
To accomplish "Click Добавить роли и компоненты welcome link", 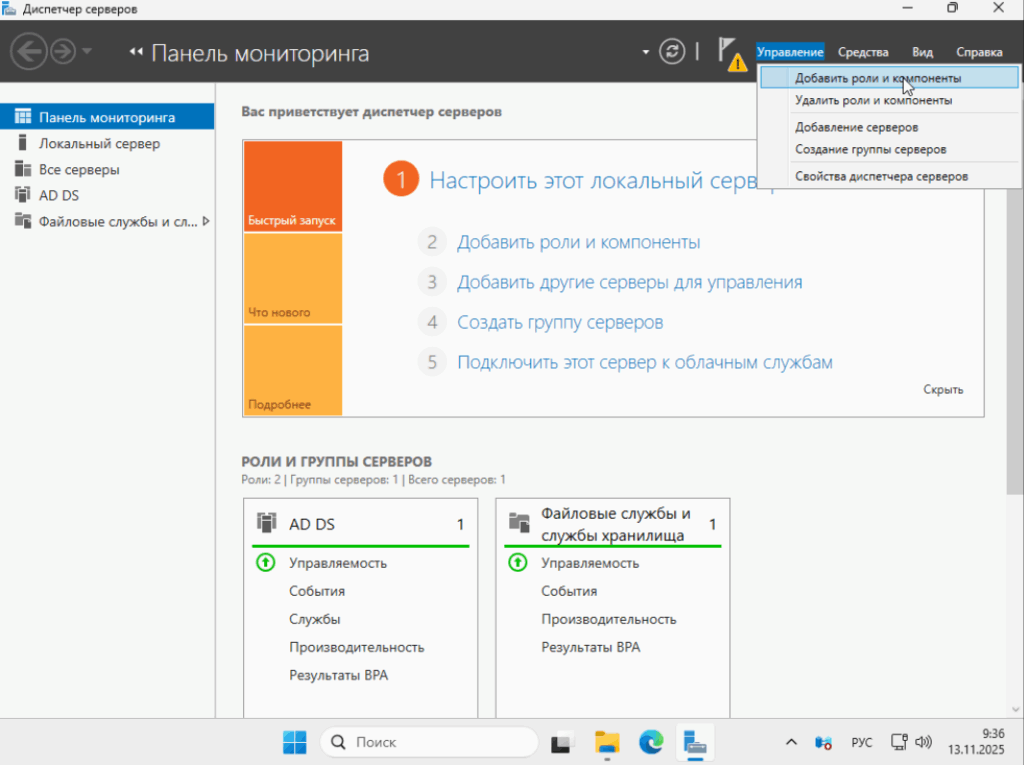I will (x=578, y=242).
